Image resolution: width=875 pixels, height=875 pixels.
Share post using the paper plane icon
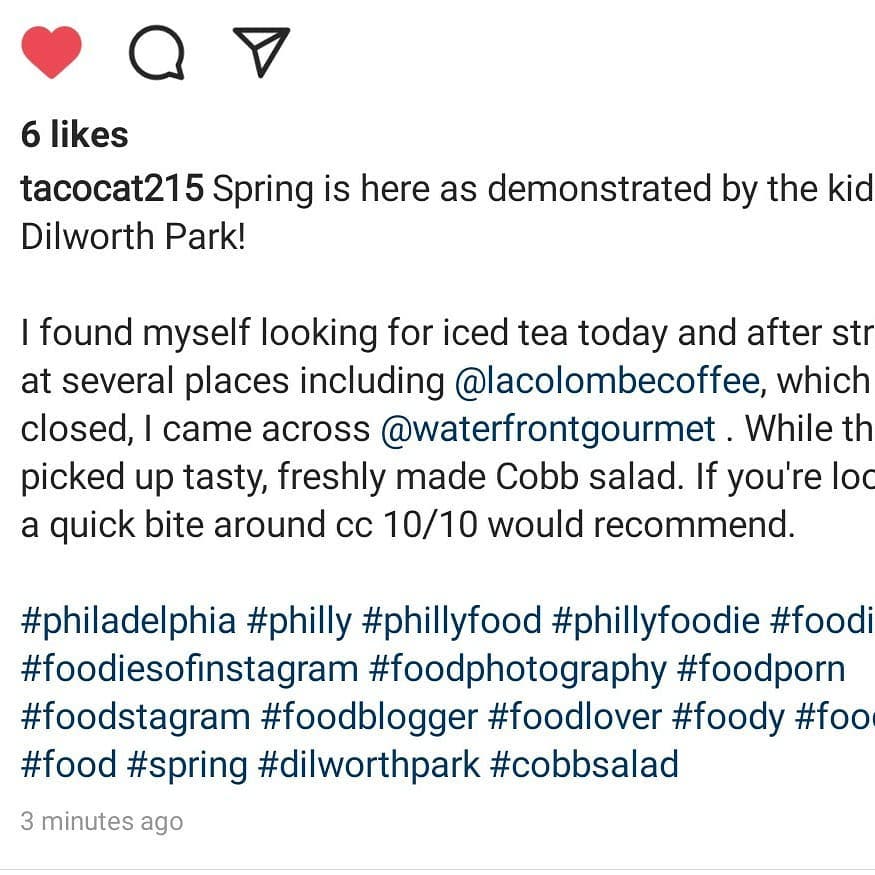pos(261,51)
